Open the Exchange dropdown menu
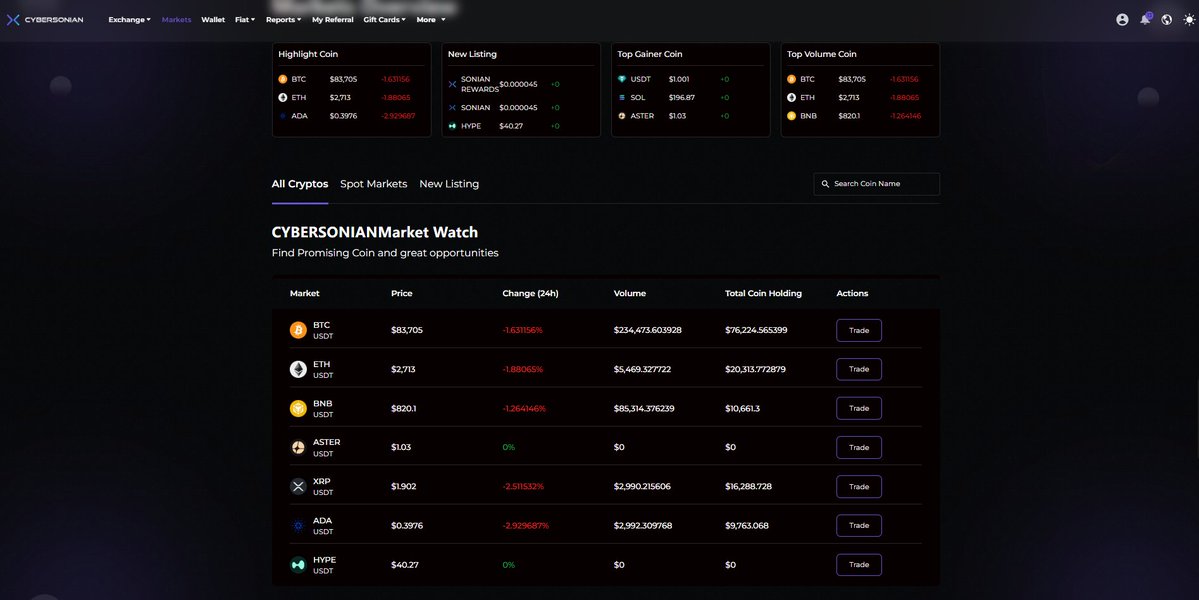The height and width of the screenshot is (600, 1199). pyautogui.click(x=127, y=18)
